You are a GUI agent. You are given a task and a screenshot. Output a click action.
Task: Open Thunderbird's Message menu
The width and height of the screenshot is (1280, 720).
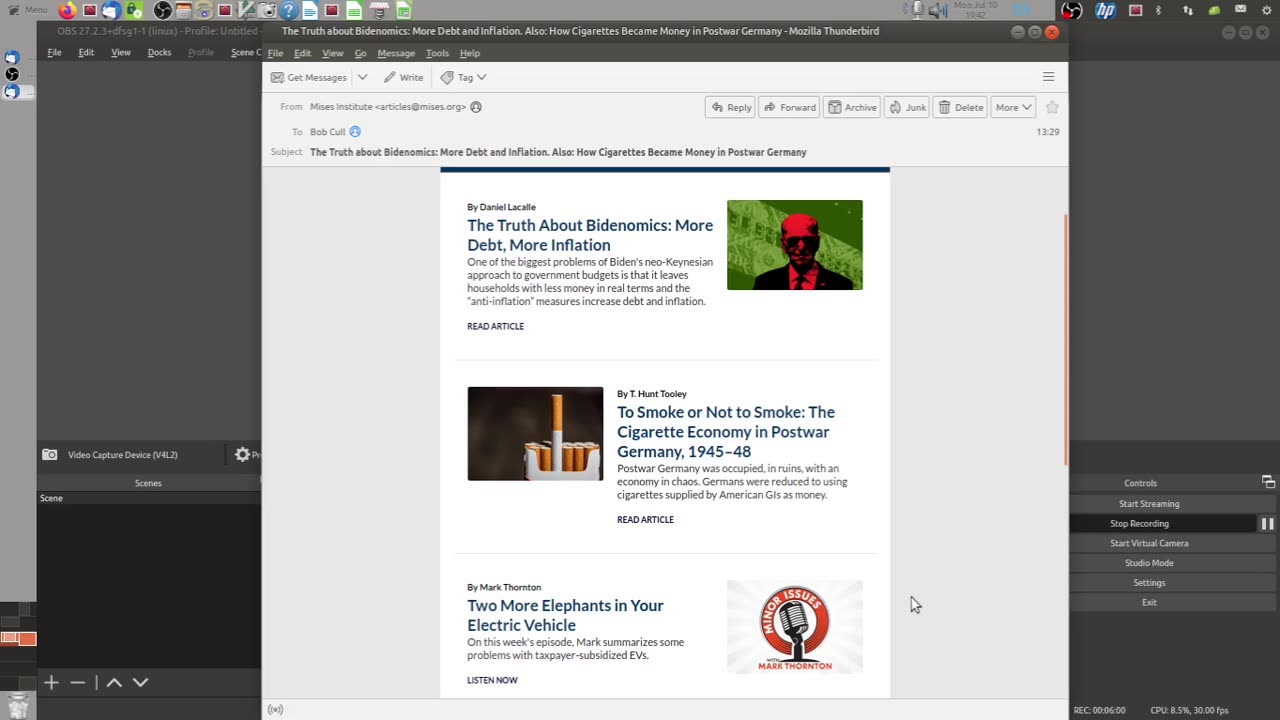point(396,53)
